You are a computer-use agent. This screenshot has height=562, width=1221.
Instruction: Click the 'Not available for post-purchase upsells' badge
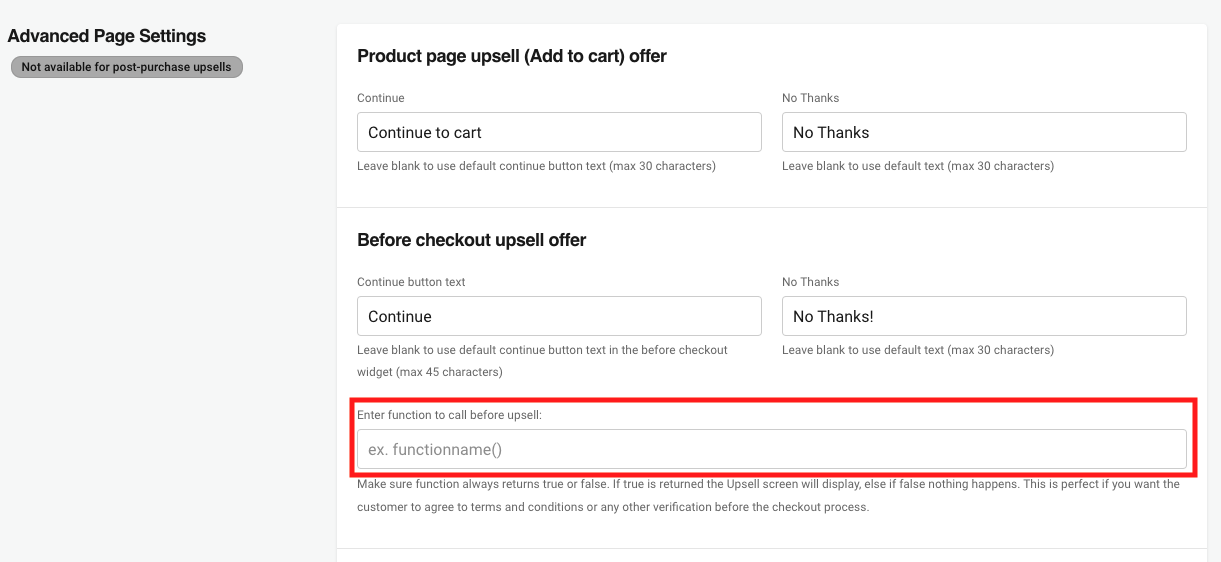(x=126, y=67)
